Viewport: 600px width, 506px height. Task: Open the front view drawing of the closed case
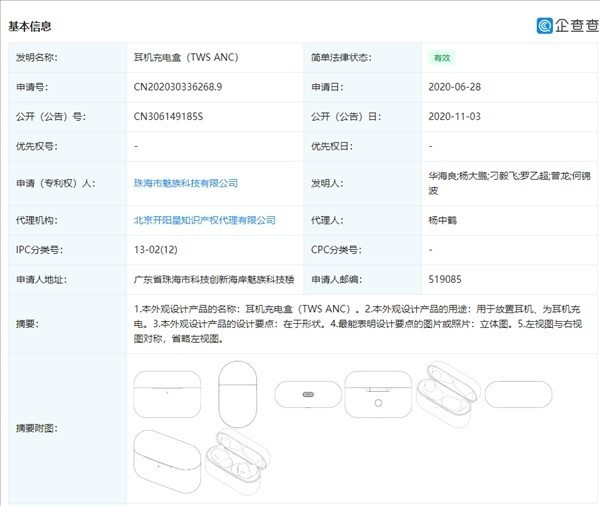tap(167, 394)
